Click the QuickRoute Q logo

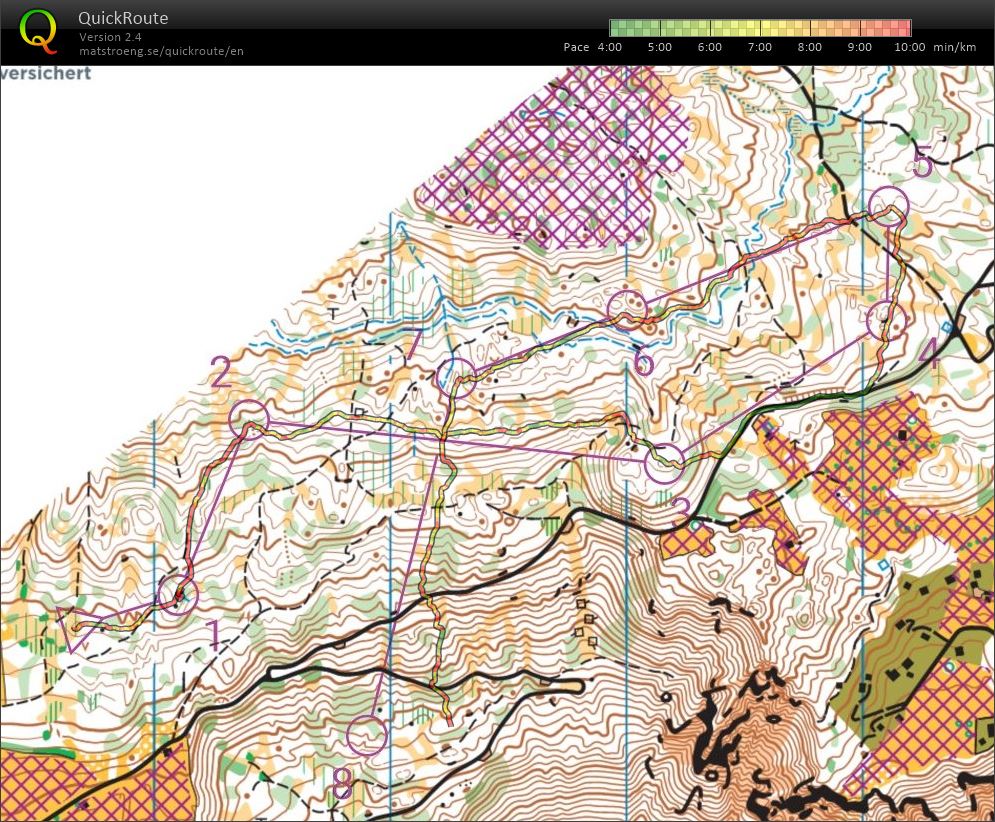(39, 31)
